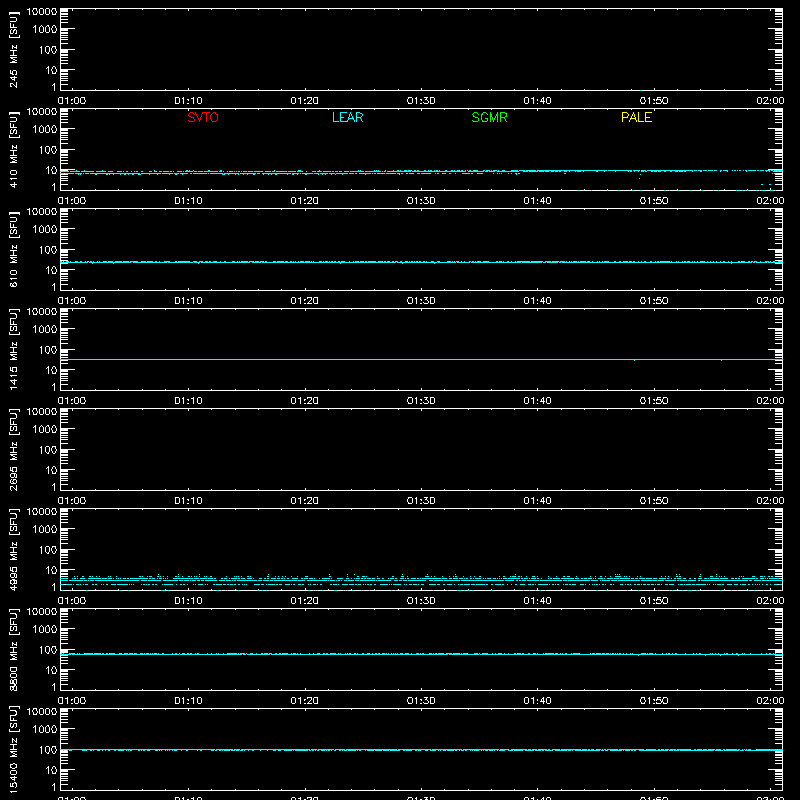Click the 4995 MHz noisy cyan trace
This screenshot has height=800, width=800.
421,581
